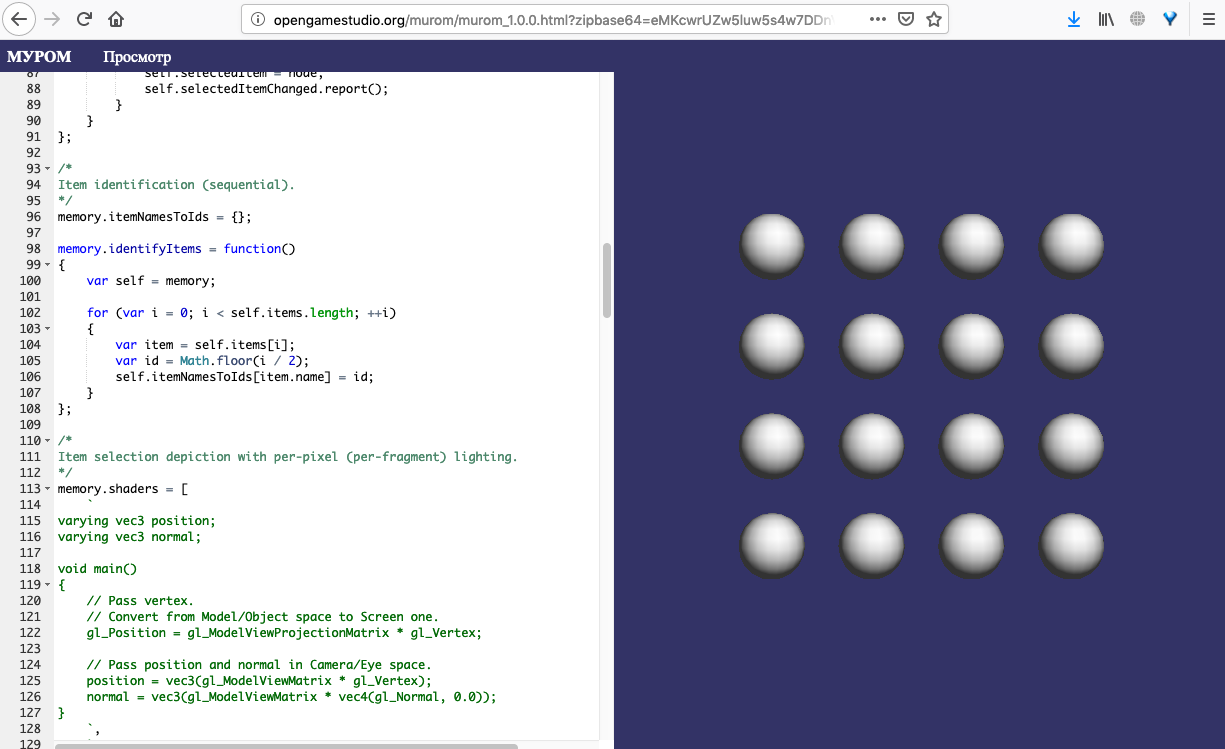
Task: Go back using the browser back arrow
Action: pyautogui.click(x=21, y=19)
